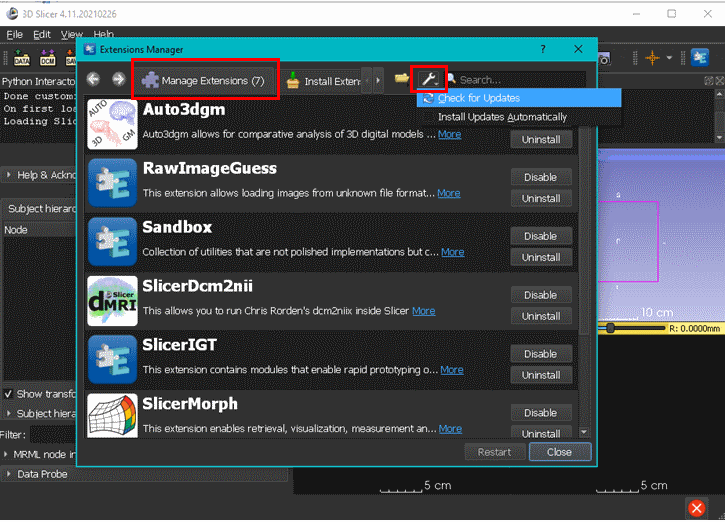Toggle Install Updates Automatically option
The image size is (725, 522).
tap(519, 117)
